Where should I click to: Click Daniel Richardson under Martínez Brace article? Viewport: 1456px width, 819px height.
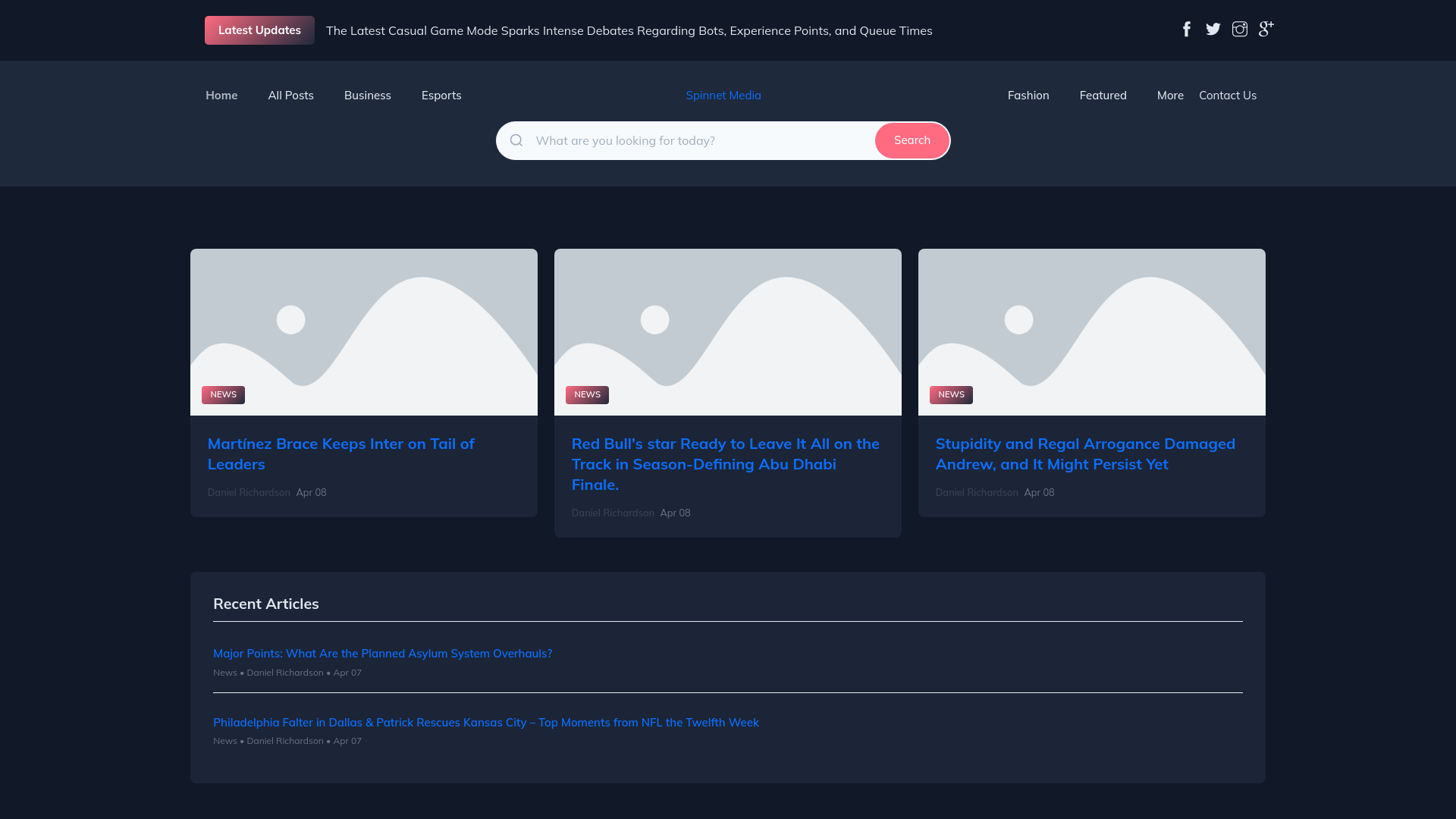click(x=249, y=493)
